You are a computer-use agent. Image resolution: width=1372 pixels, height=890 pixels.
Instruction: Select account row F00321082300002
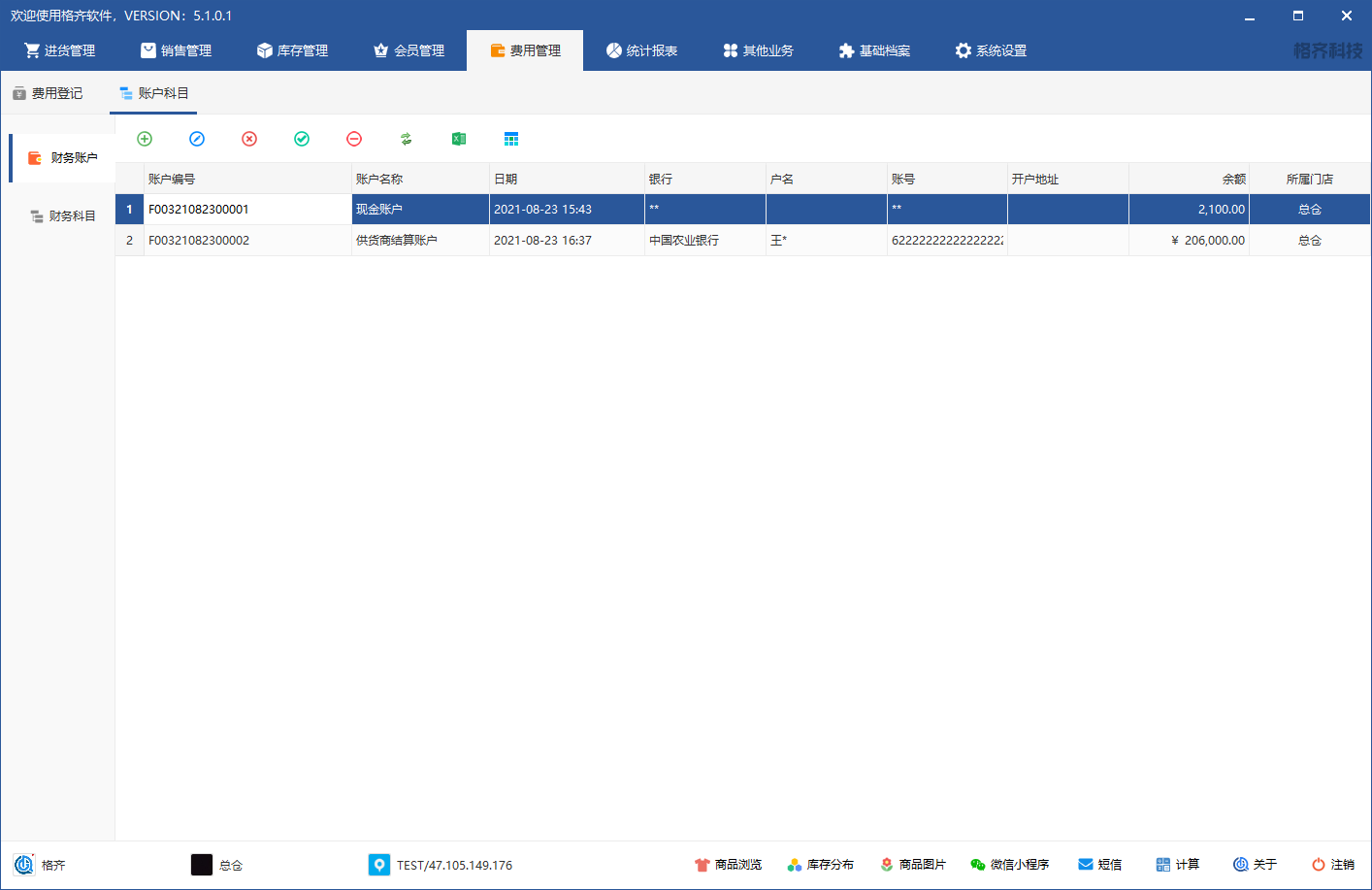743,240
